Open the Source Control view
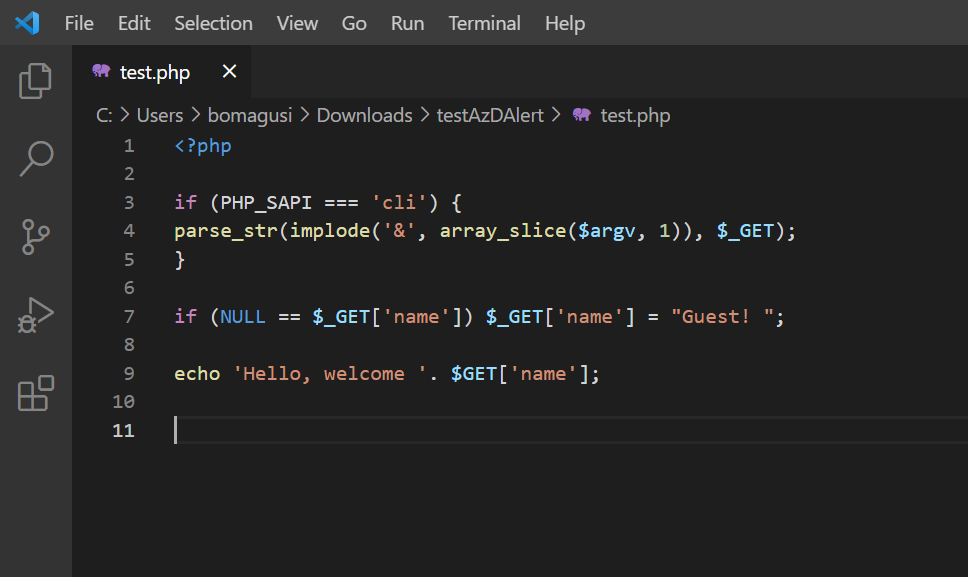This screenshot has height=577, width=968. [35, 236]
